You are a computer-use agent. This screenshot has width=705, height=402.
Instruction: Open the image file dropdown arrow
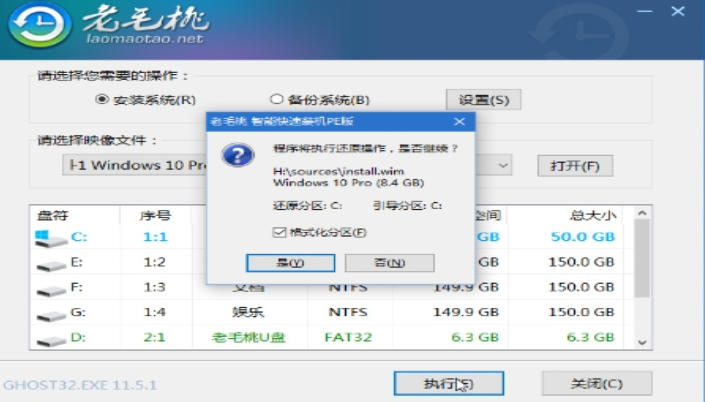pyautogui.click(x=503, y=165)
